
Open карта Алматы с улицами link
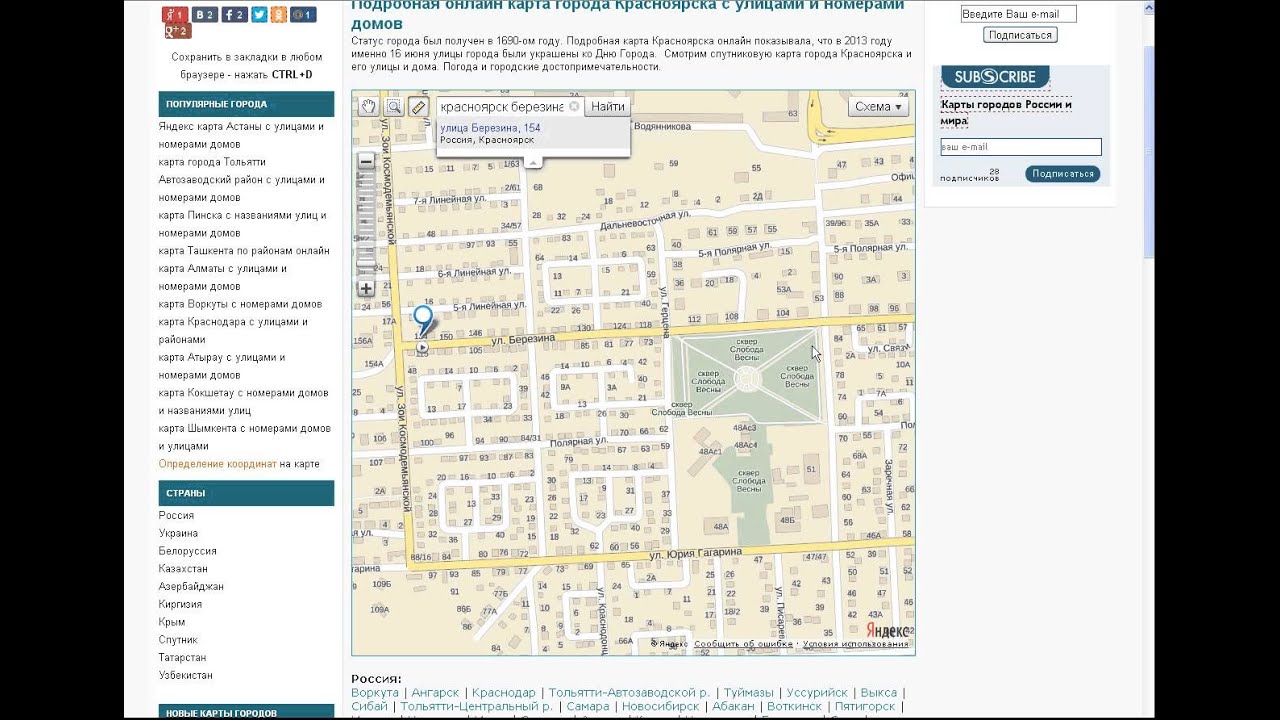[x=223, y=277]
